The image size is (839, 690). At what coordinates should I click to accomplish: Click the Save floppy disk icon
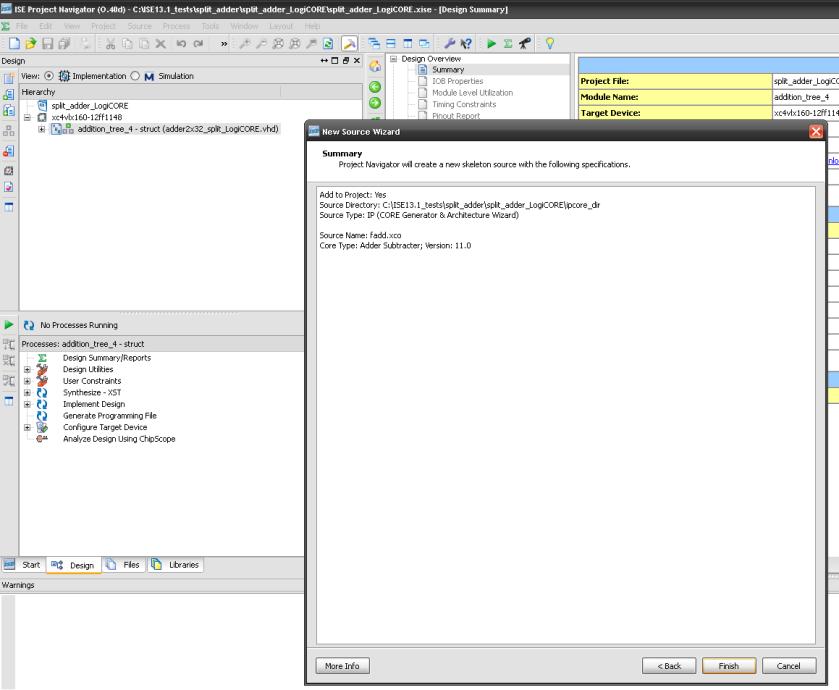(48, 43)
